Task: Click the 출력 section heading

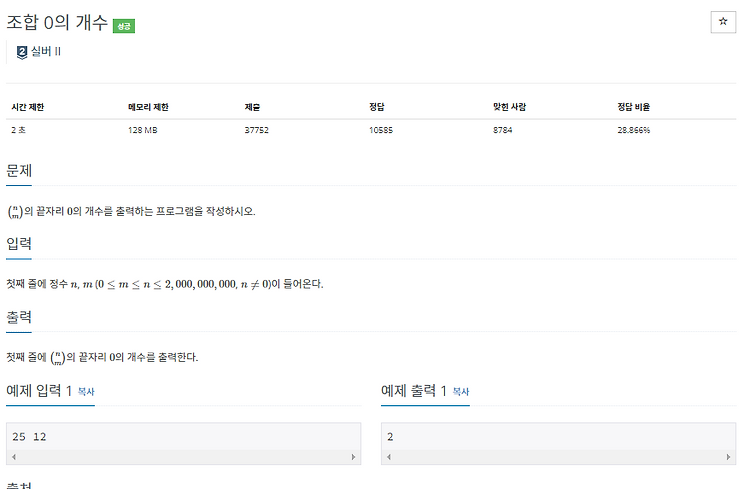Action: (19, 317)
